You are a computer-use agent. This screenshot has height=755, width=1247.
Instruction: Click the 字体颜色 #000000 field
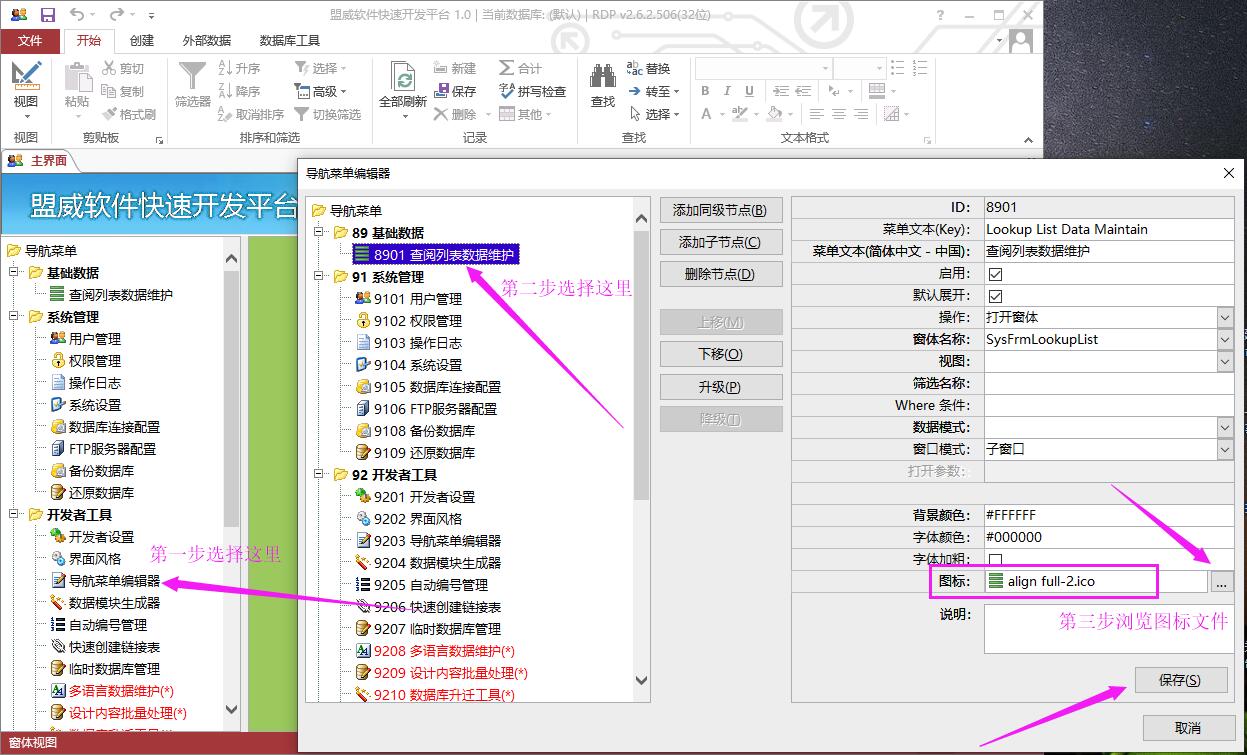[x=1109, y=537]
